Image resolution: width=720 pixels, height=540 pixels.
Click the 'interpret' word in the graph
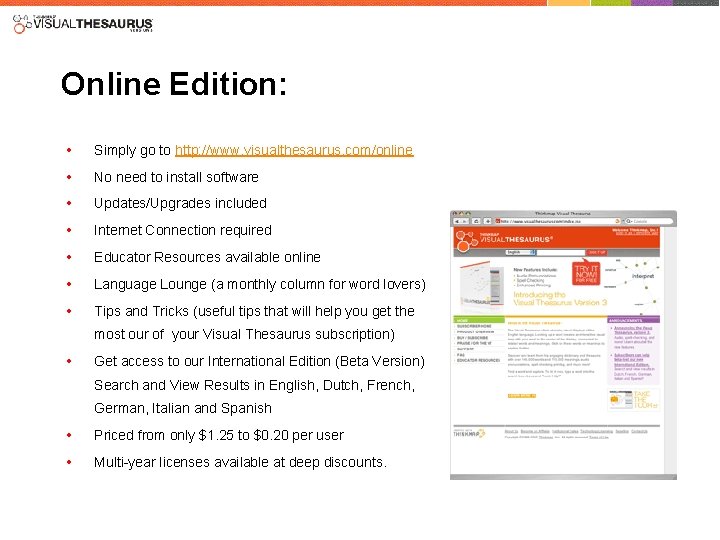click(x=643, y=276)
